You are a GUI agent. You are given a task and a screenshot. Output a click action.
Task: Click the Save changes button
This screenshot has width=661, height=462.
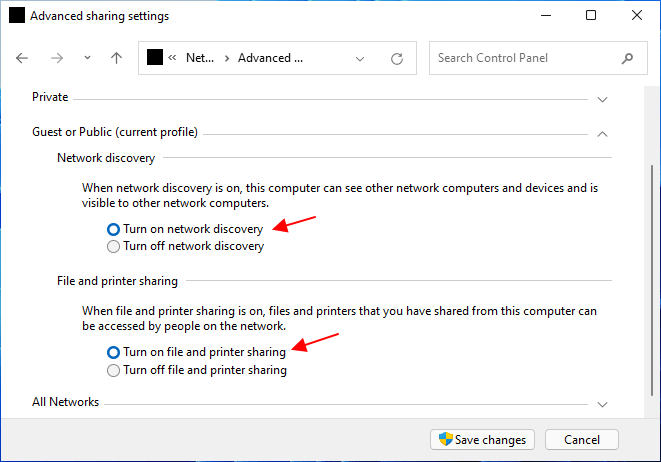[x=483, y=439]
